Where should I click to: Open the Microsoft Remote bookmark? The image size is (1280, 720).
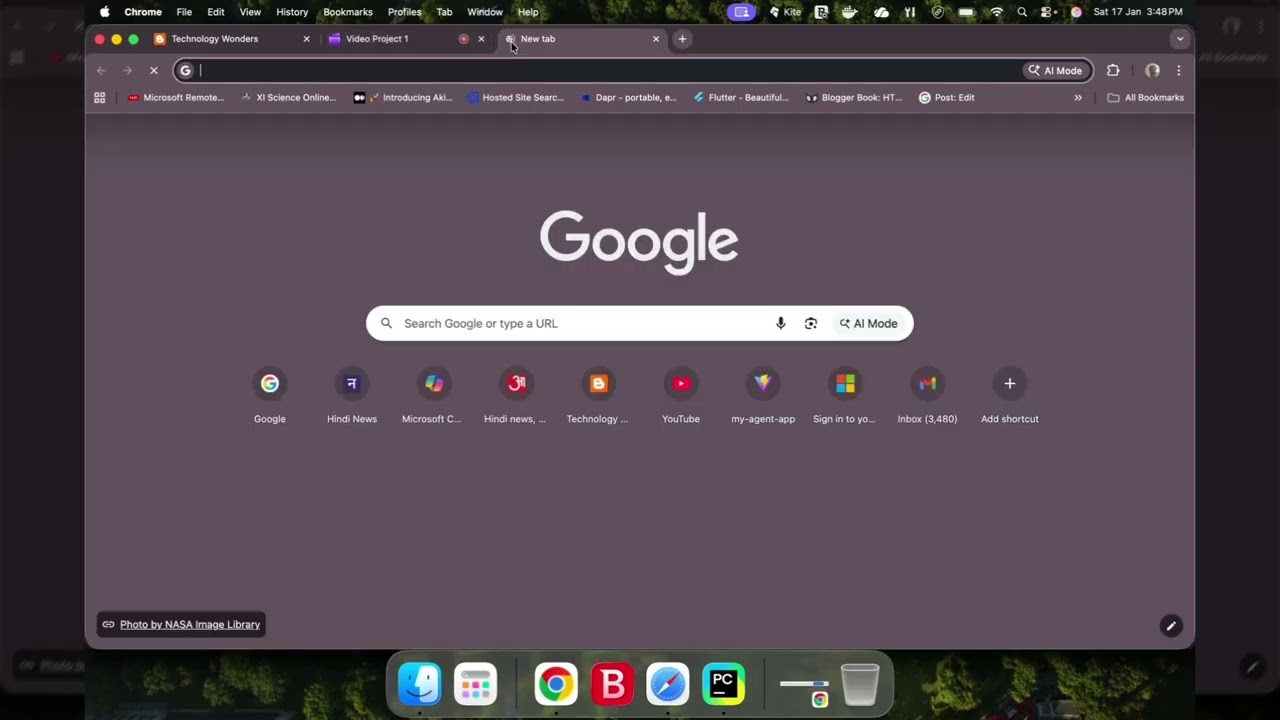[x=176, y=97]
